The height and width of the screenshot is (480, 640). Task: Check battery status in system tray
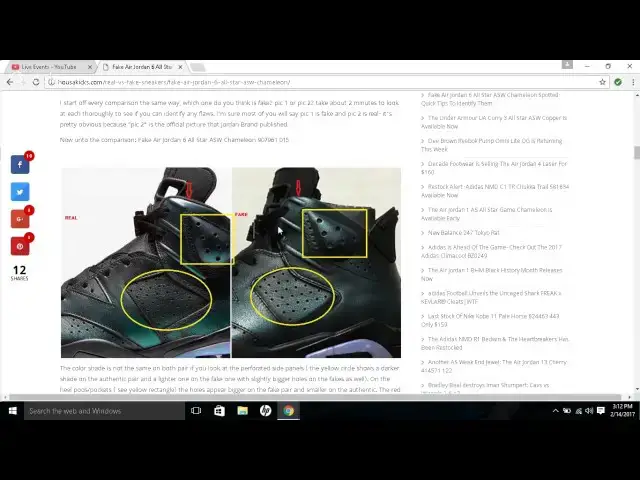pos(567,411)
